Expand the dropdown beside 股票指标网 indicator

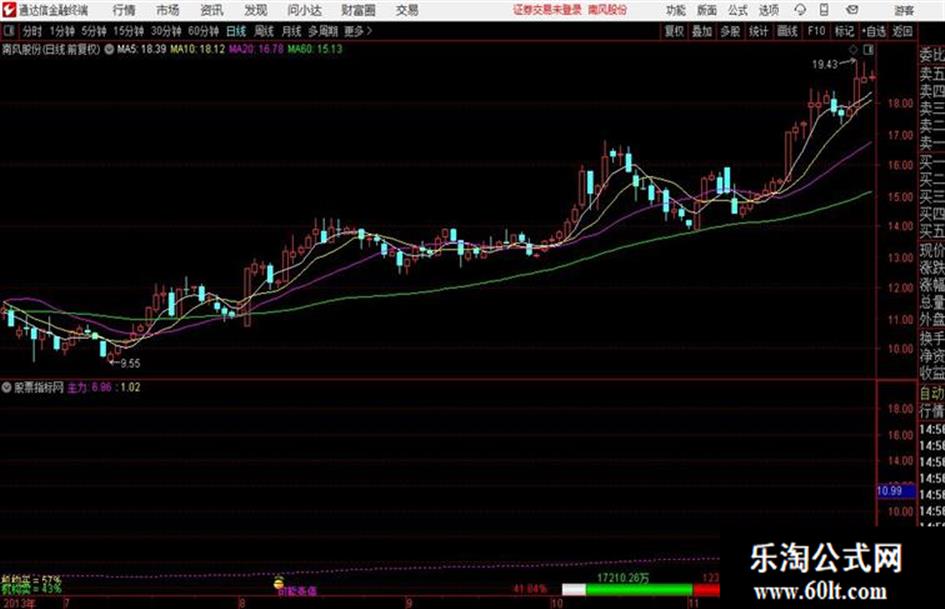(x=7, y=388)
